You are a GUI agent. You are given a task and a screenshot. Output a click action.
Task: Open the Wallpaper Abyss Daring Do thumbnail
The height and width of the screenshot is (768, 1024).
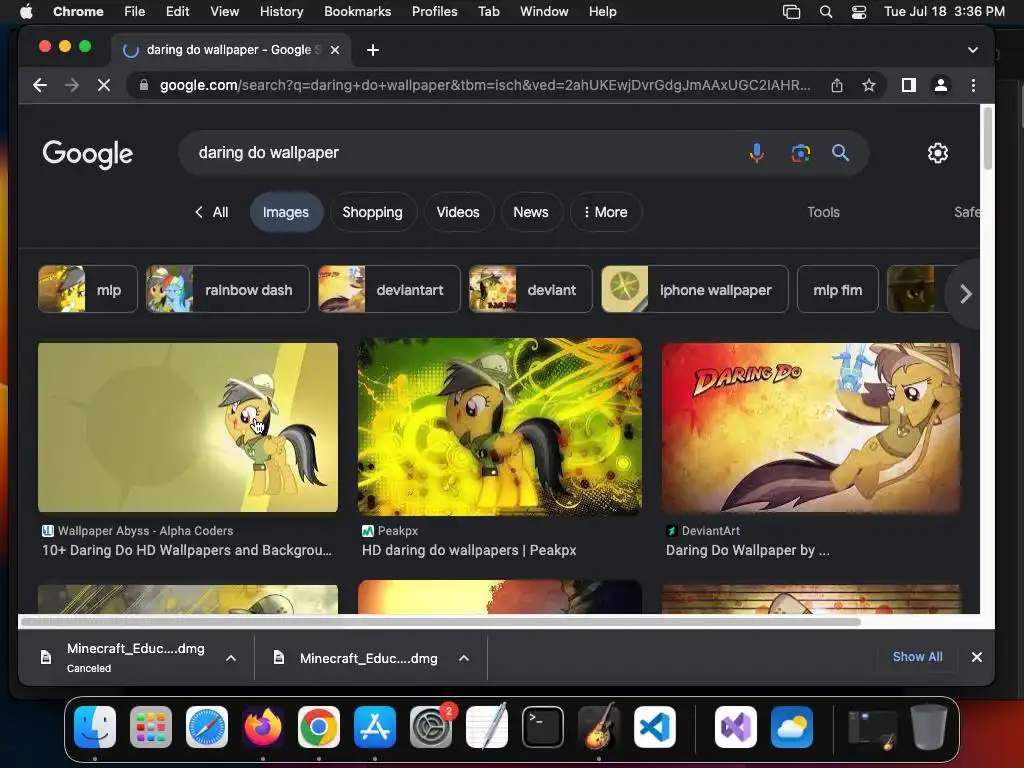[188, 427]
